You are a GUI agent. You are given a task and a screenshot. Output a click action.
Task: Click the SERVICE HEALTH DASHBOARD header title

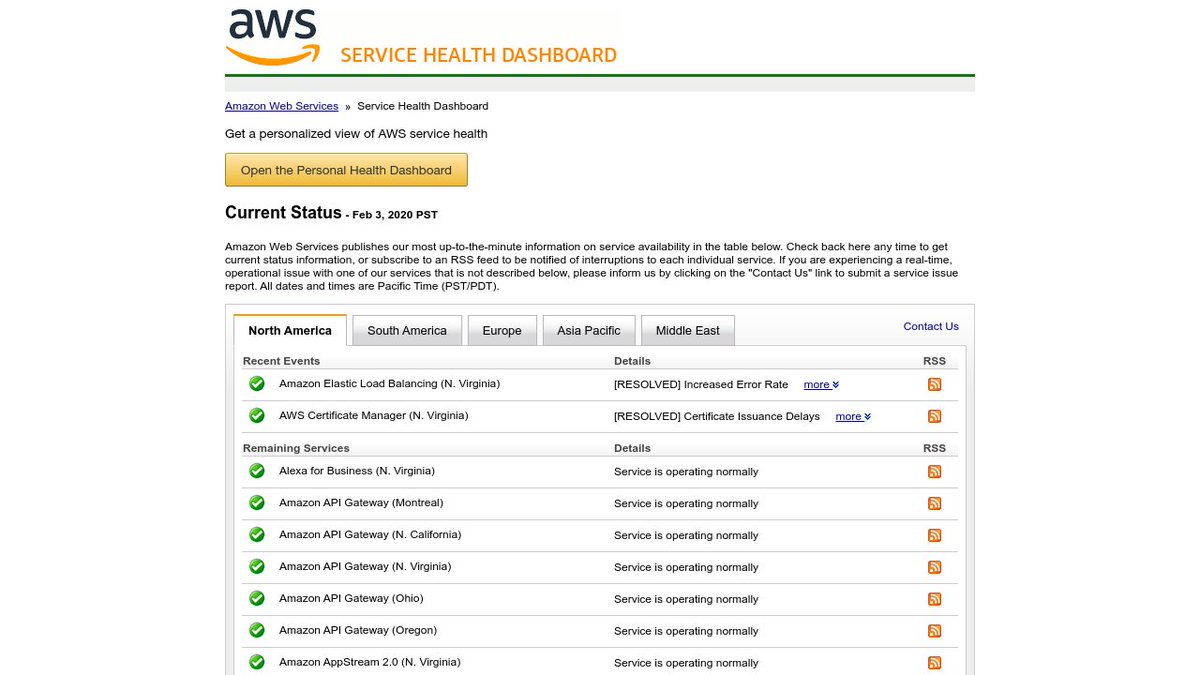coord(478,55)
